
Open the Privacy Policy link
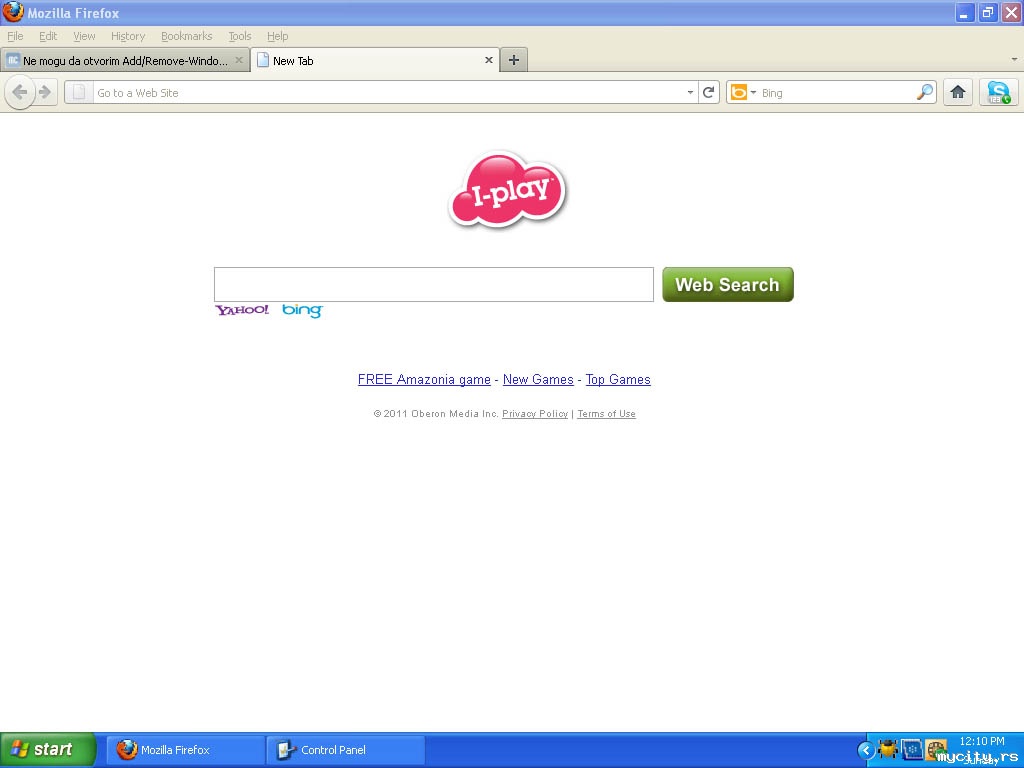point(535,413)
